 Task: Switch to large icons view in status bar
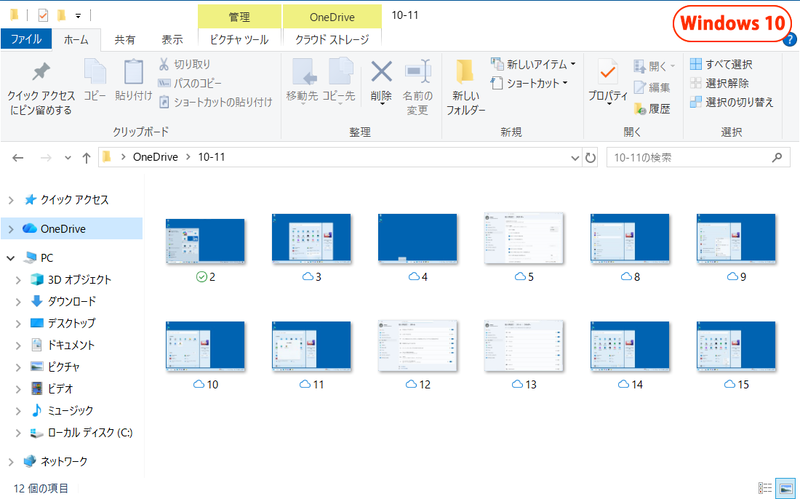pos(785,487)
